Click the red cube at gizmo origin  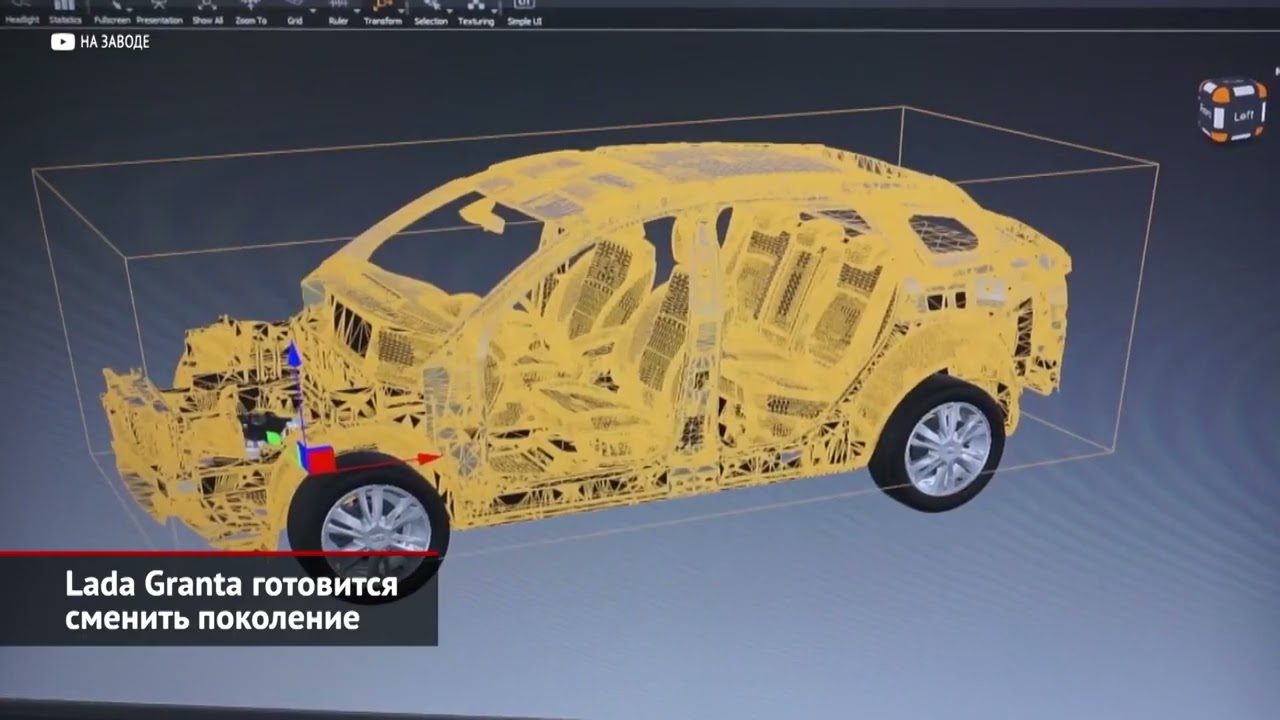320,460
